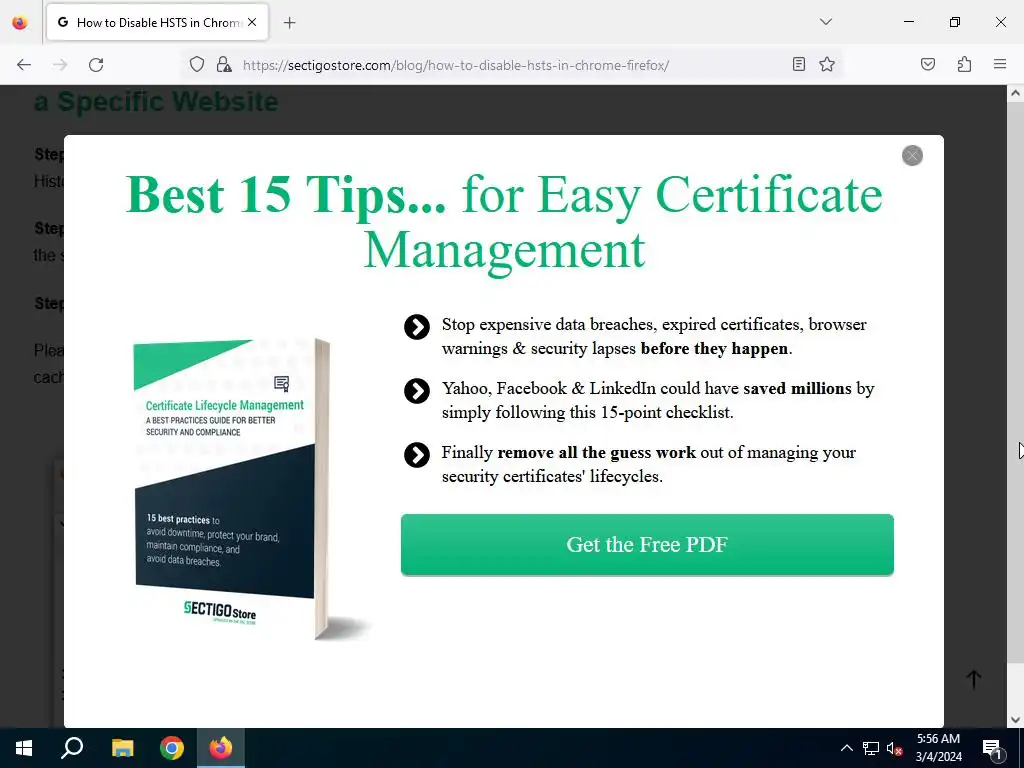
Task: Open the notification center
Action: click(991, 748)
